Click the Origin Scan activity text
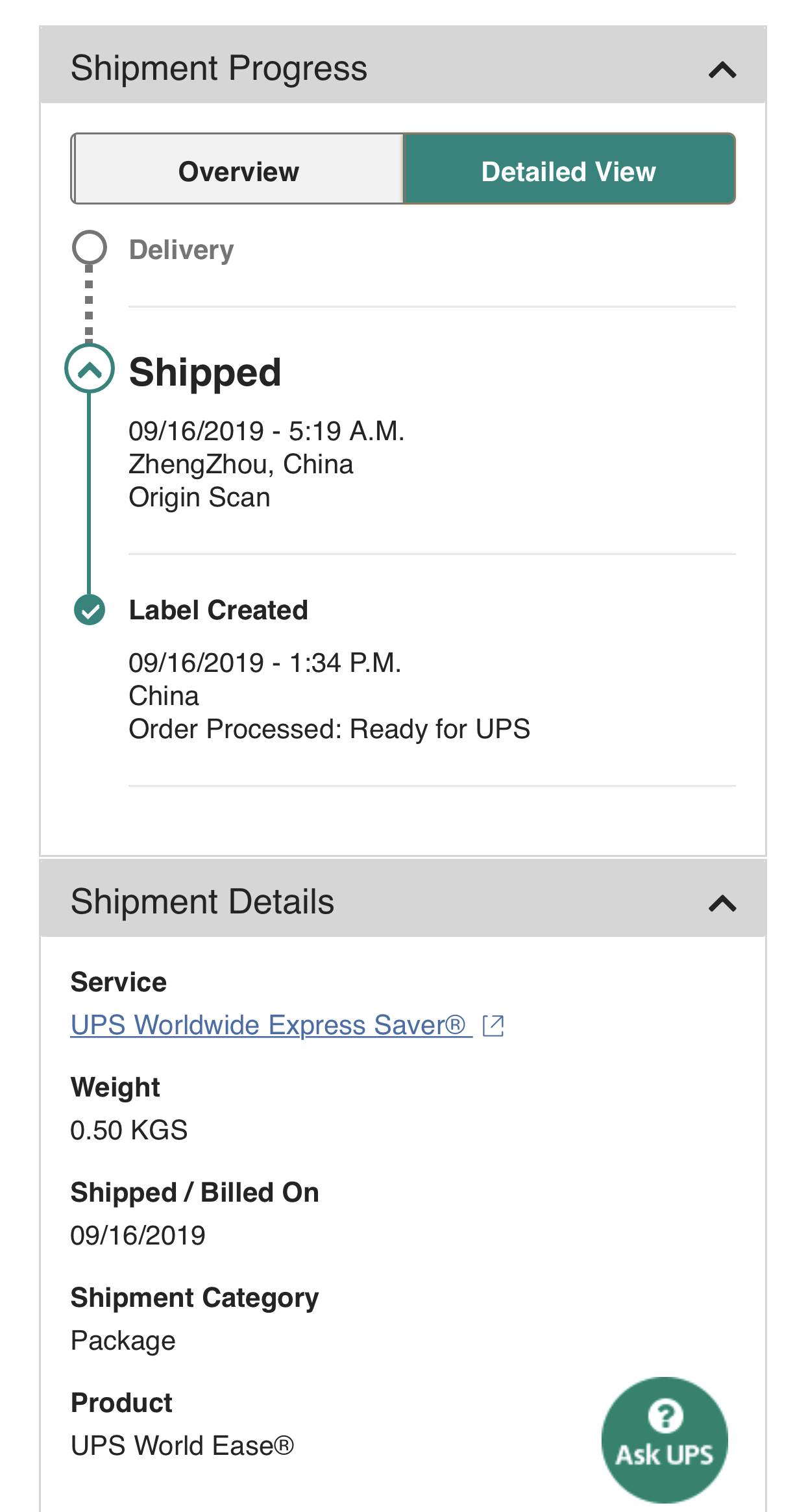The width and height of the screenshot is (806, 1512). click(199, 498)
